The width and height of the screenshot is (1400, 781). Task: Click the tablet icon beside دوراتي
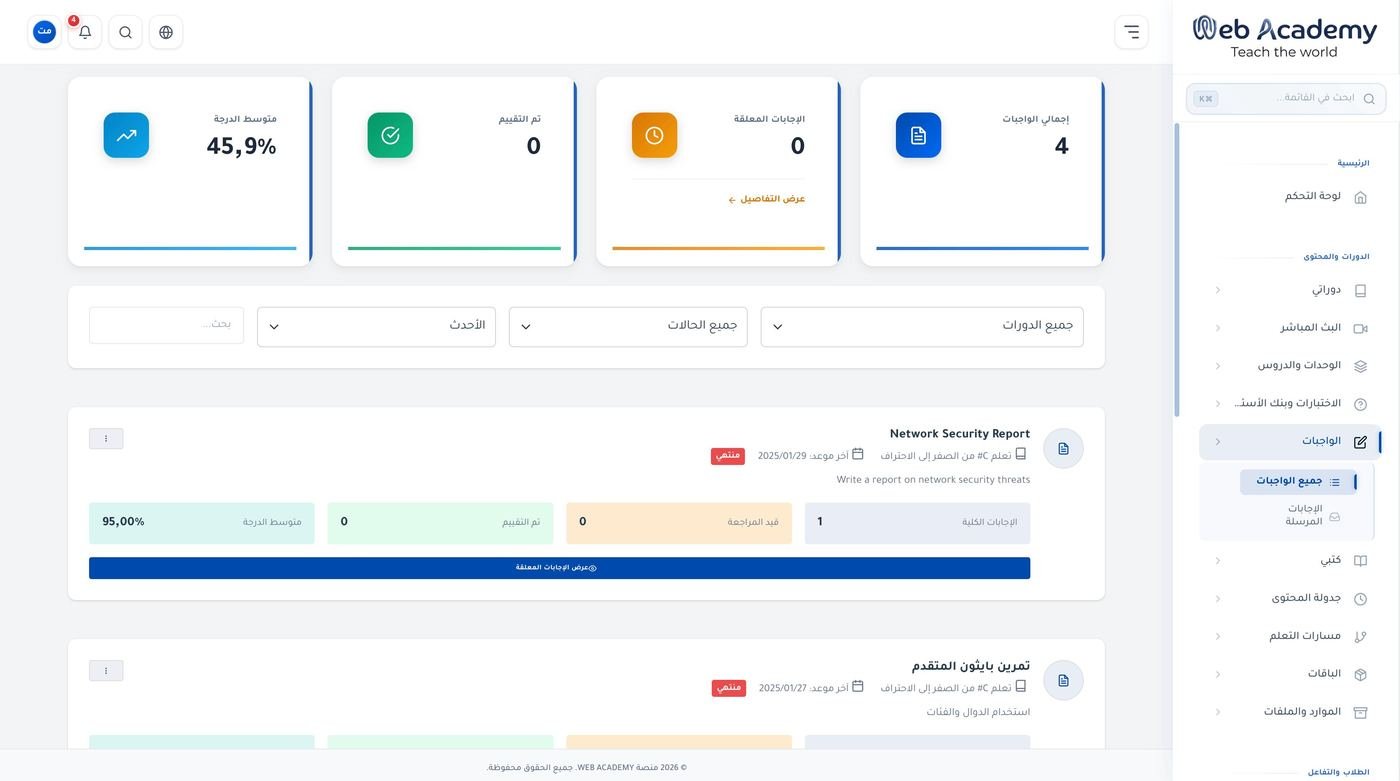click(x=1360, y=290)
